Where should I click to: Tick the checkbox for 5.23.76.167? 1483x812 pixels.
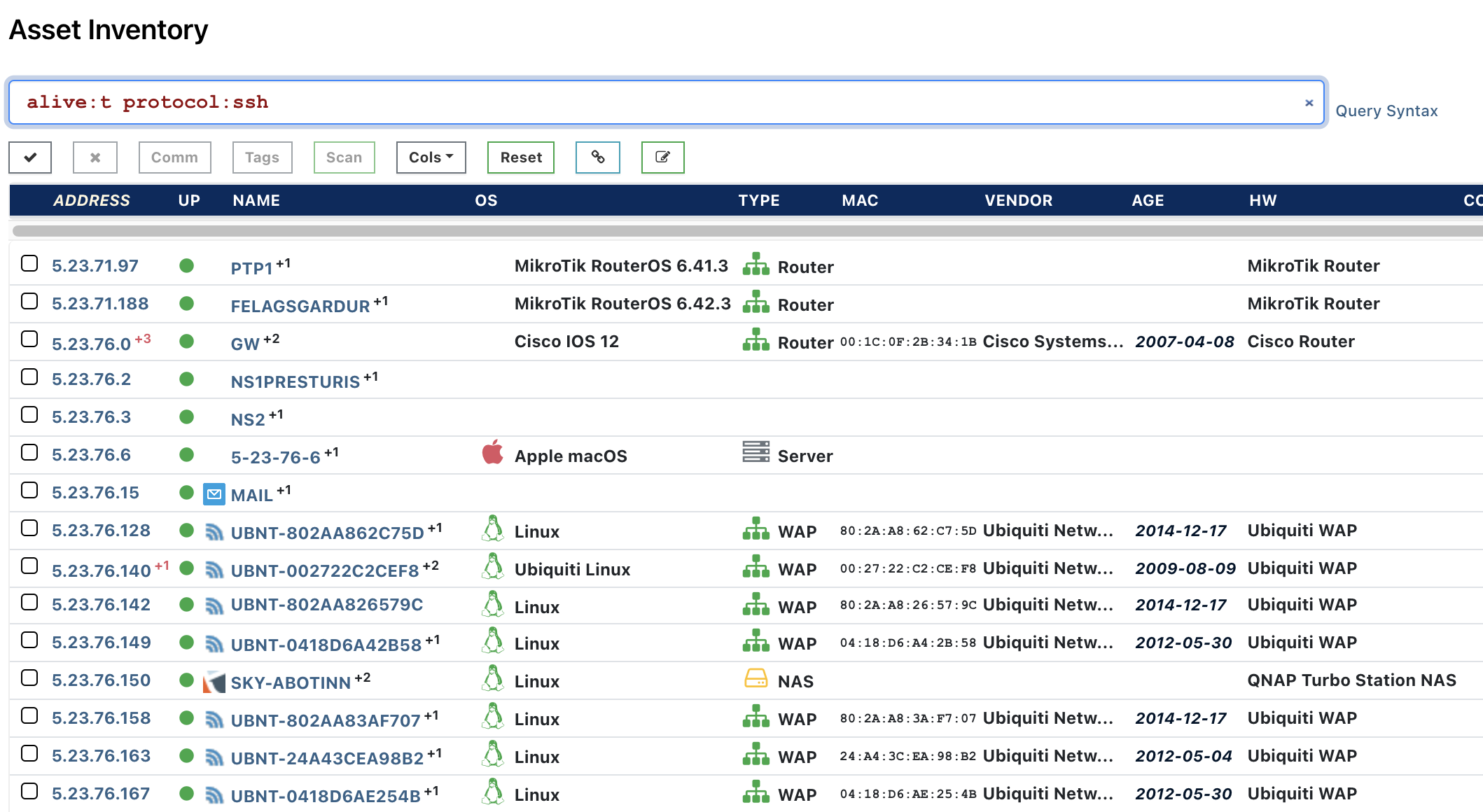click(29, 792)
